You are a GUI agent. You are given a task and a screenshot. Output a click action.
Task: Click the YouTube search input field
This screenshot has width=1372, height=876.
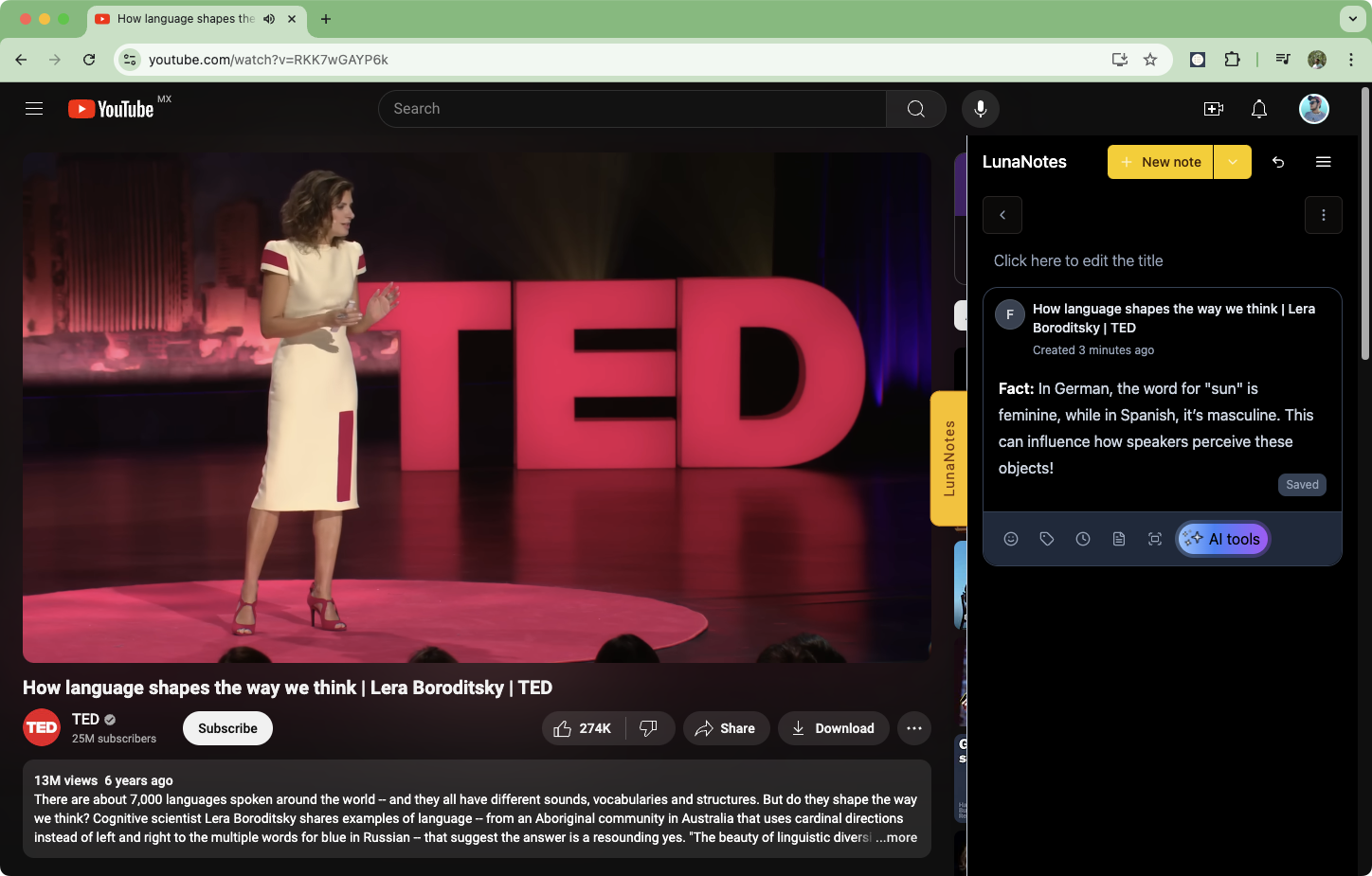632,109
